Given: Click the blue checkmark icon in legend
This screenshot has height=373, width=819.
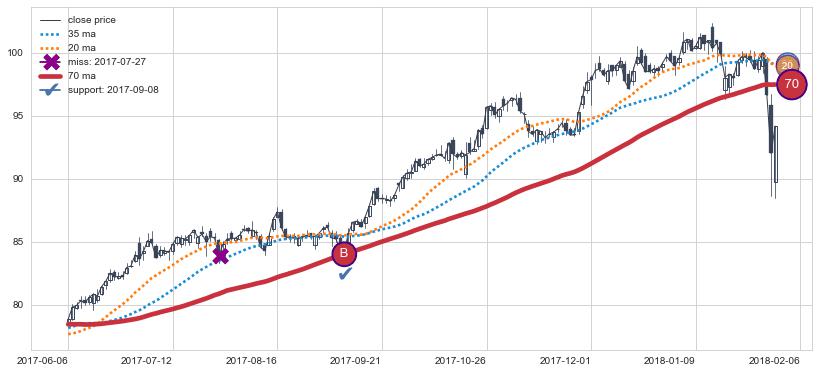Looking at the screenshot, I should pyautogui.click(x=51, y=90).
